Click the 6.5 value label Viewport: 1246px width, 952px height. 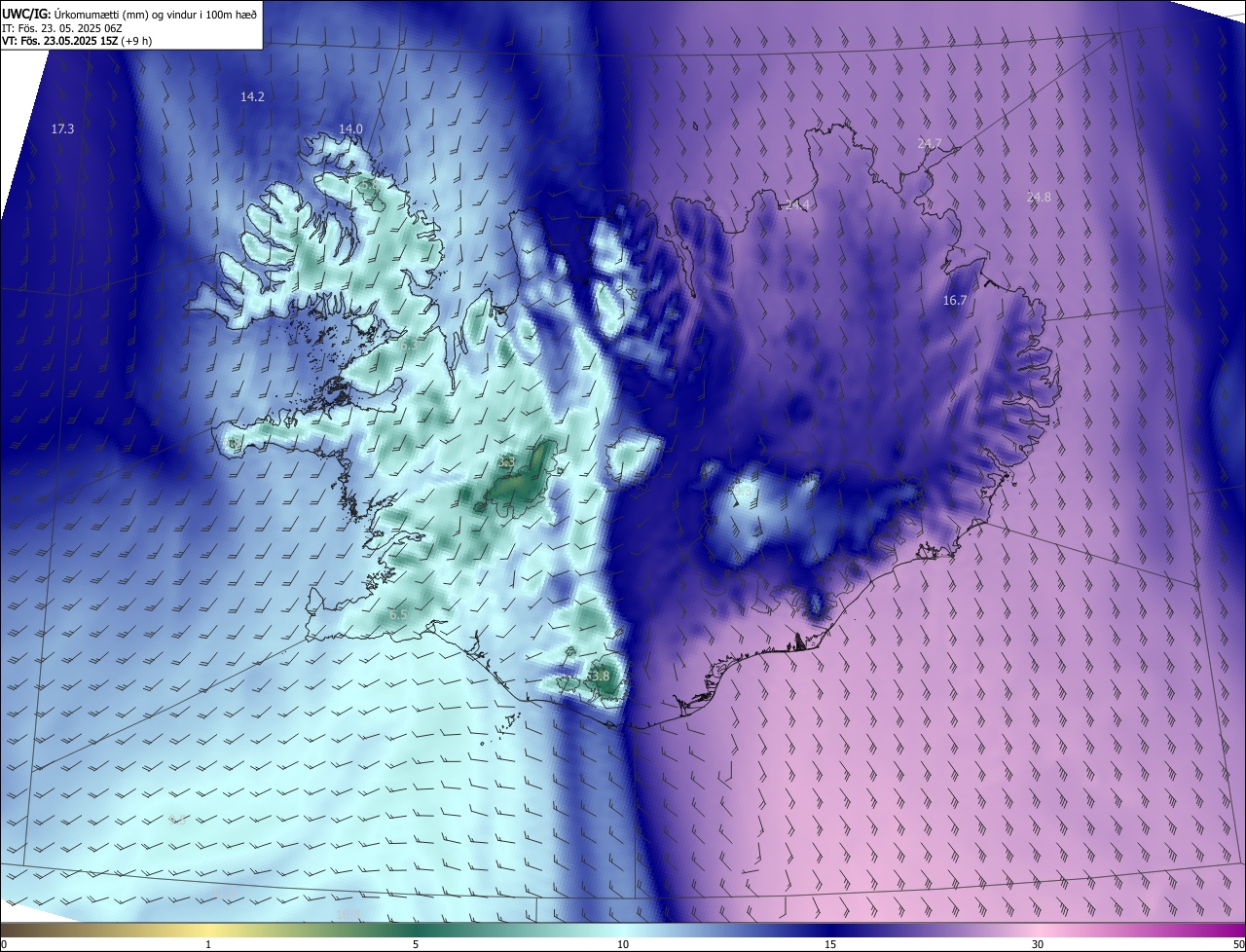[x=398, y=614]
